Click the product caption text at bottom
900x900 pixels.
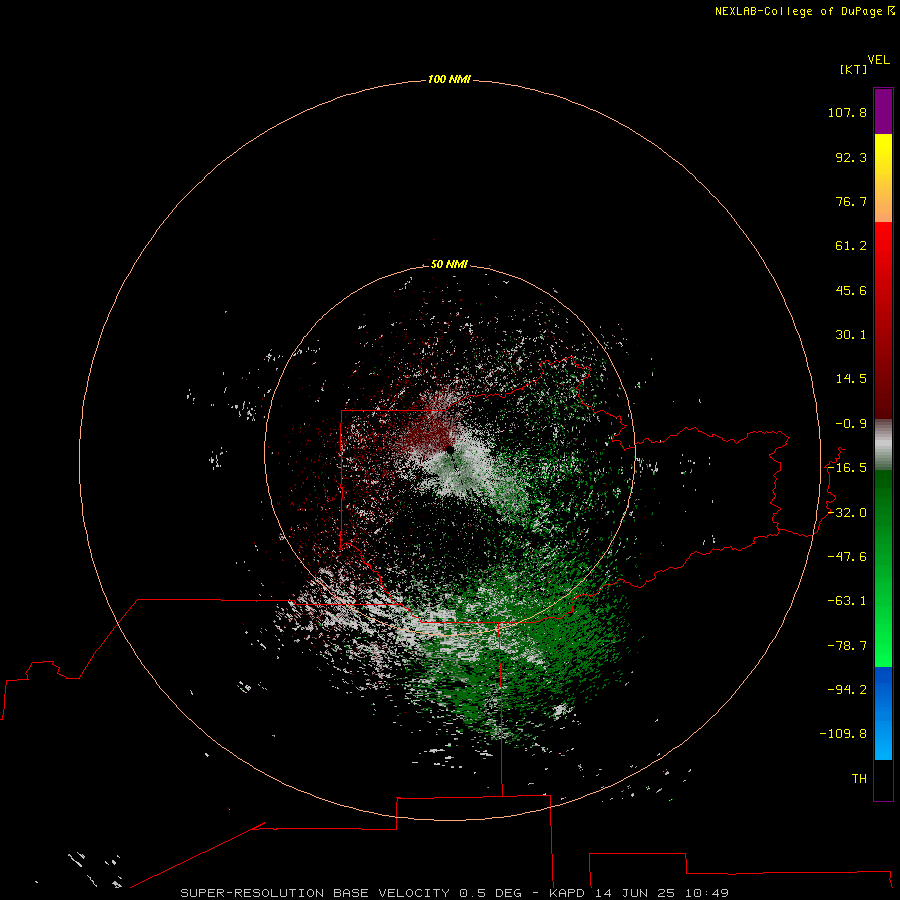[x=455, y=893]
